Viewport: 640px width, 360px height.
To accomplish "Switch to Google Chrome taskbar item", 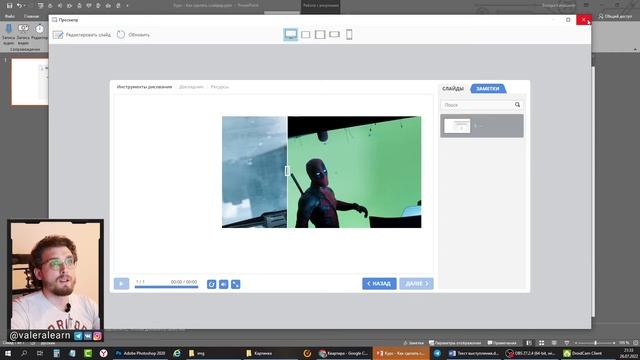I will [344, 353].
